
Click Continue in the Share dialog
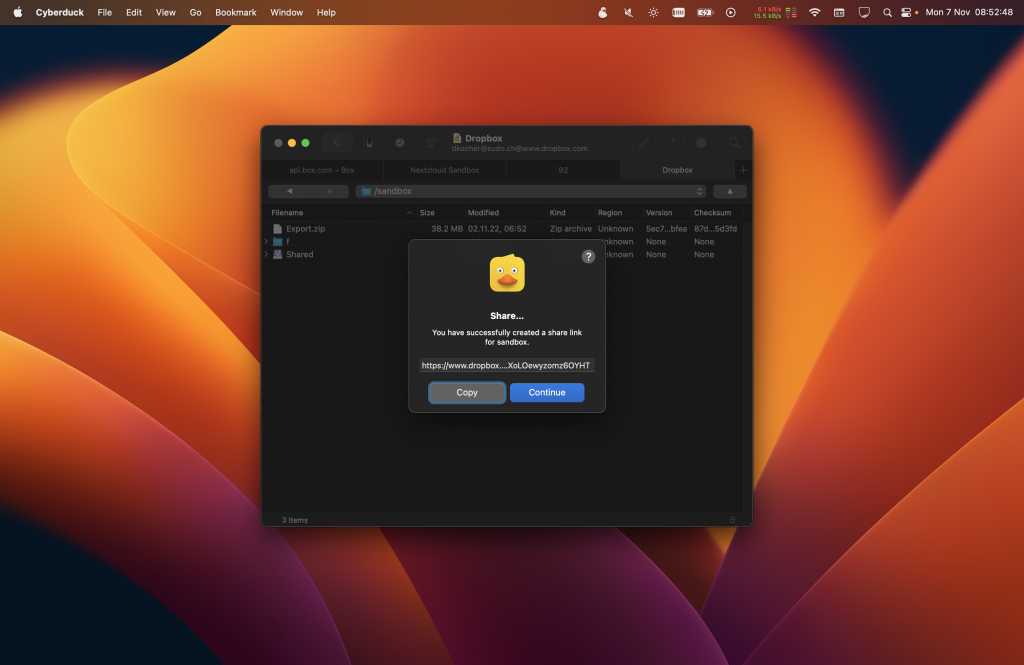[x=547, y=393]
